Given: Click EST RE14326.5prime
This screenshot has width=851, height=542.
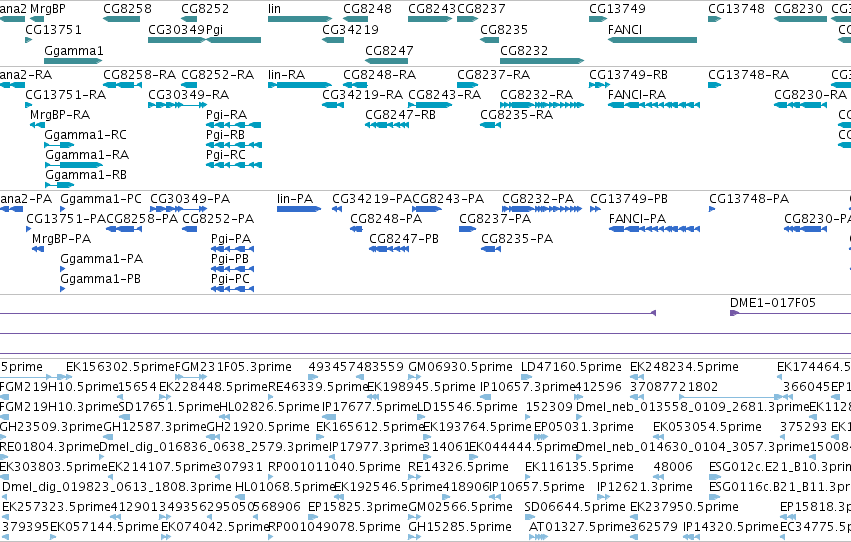Looking at the screenshot, I should coord(458,468).
